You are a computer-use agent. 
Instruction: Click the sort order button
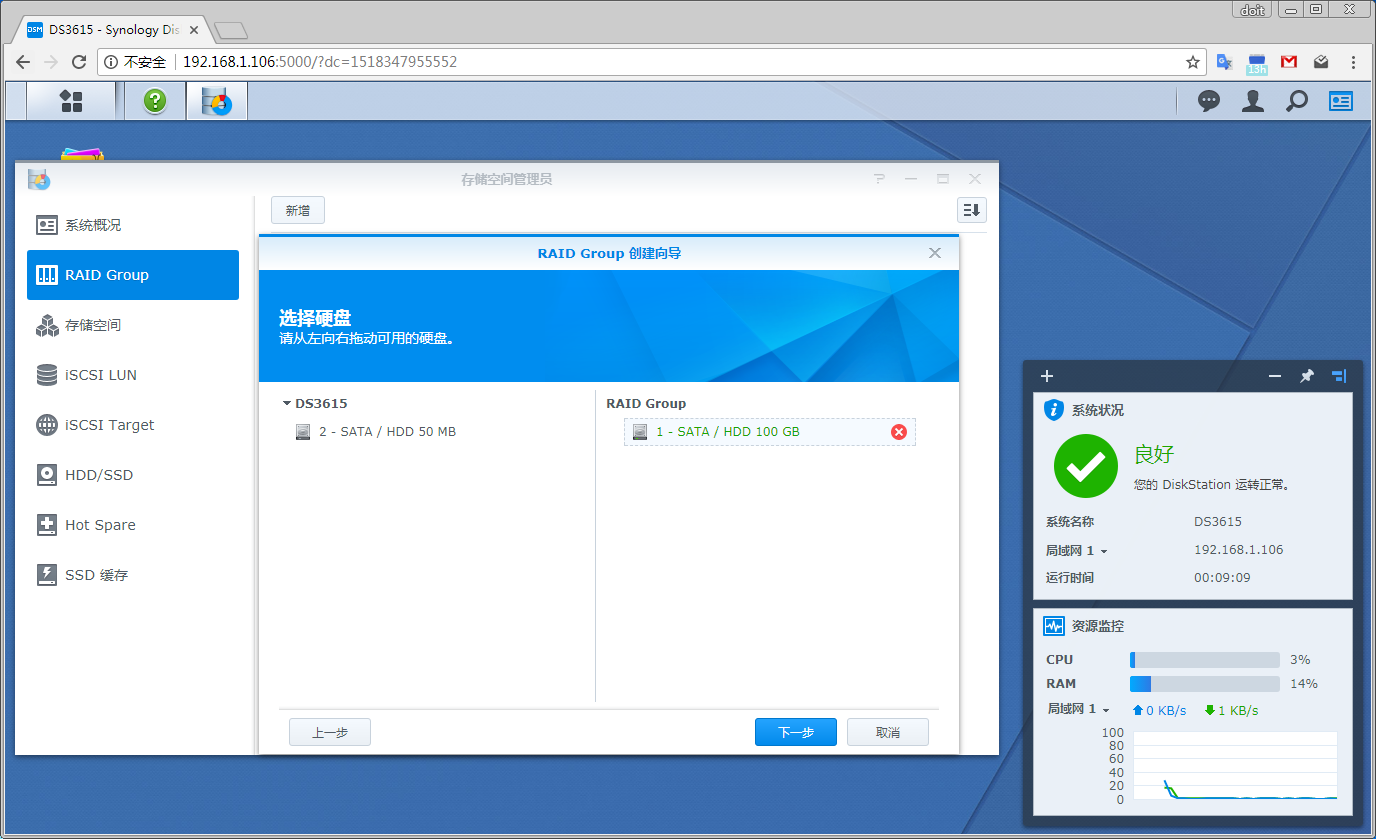coord(972,210)
